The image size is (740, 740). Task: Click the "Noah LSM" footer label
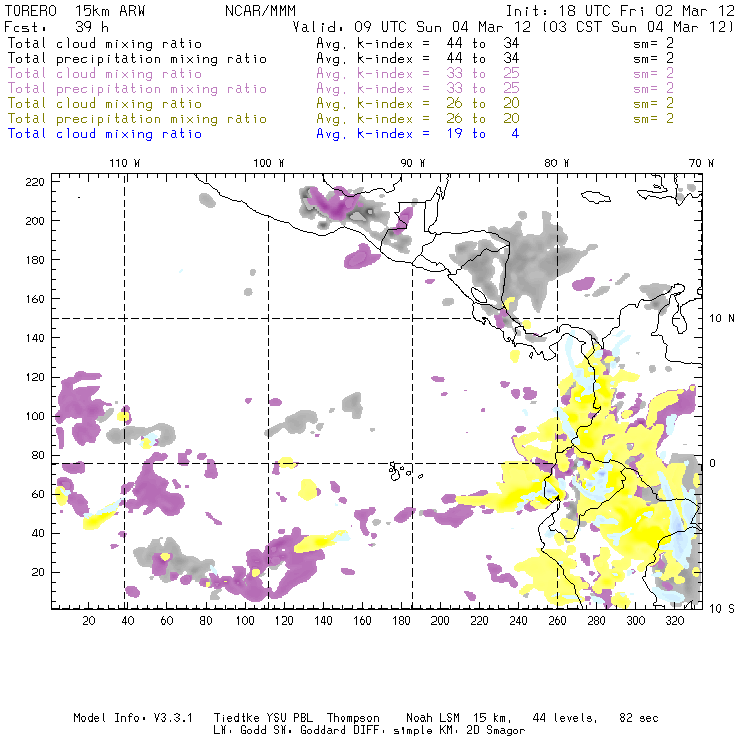(433, 718)
